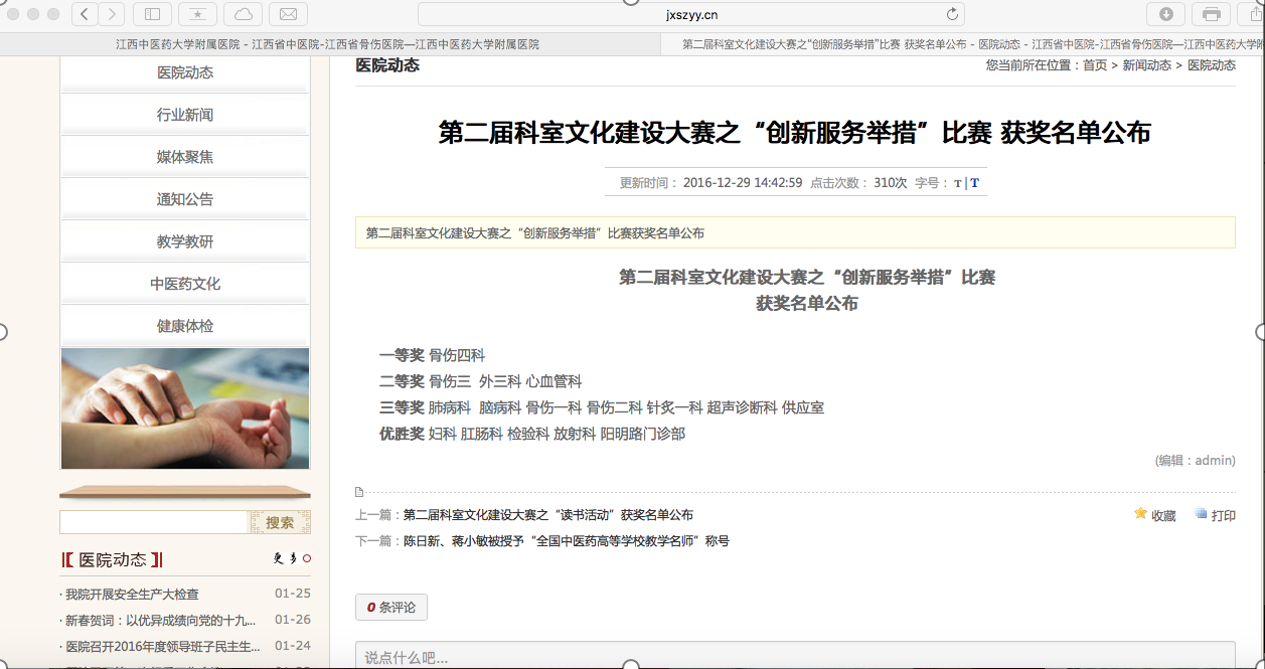Select the smaller font size T
The image size is (1265, 669).
coord(957,183)
